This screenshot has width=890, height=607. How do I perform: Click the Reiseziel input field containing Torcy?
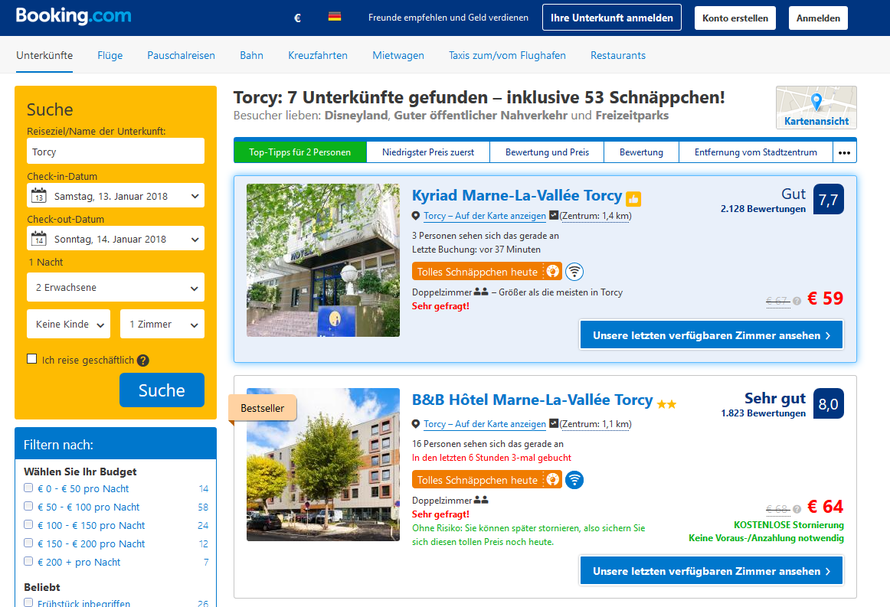click(116, 151)
